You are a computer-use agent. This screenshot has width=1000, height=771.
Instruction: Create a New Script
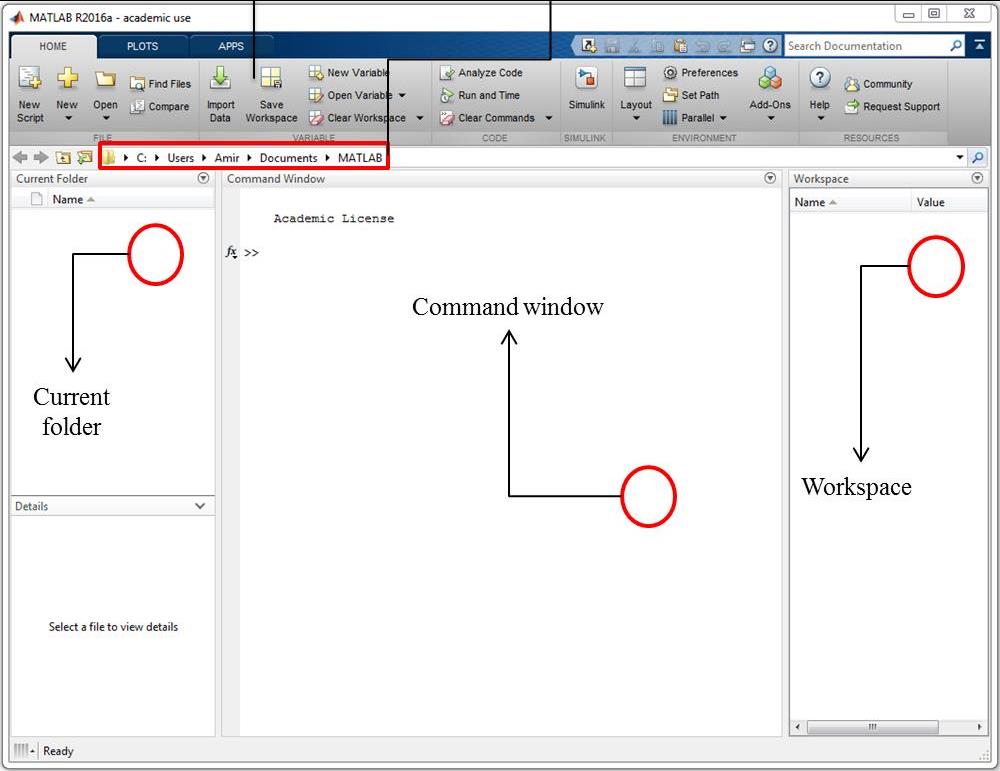click(29, 94)
